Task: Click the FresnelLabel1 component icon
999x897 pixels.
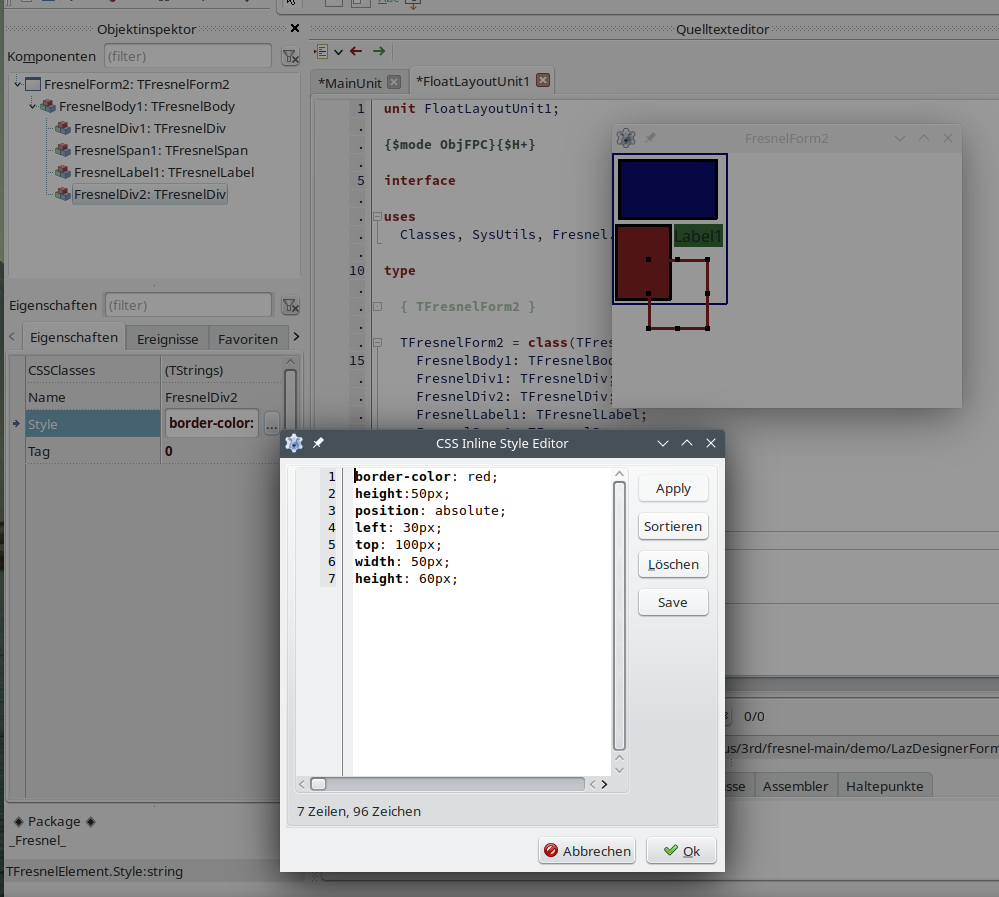Action: (x=63, y=172)
